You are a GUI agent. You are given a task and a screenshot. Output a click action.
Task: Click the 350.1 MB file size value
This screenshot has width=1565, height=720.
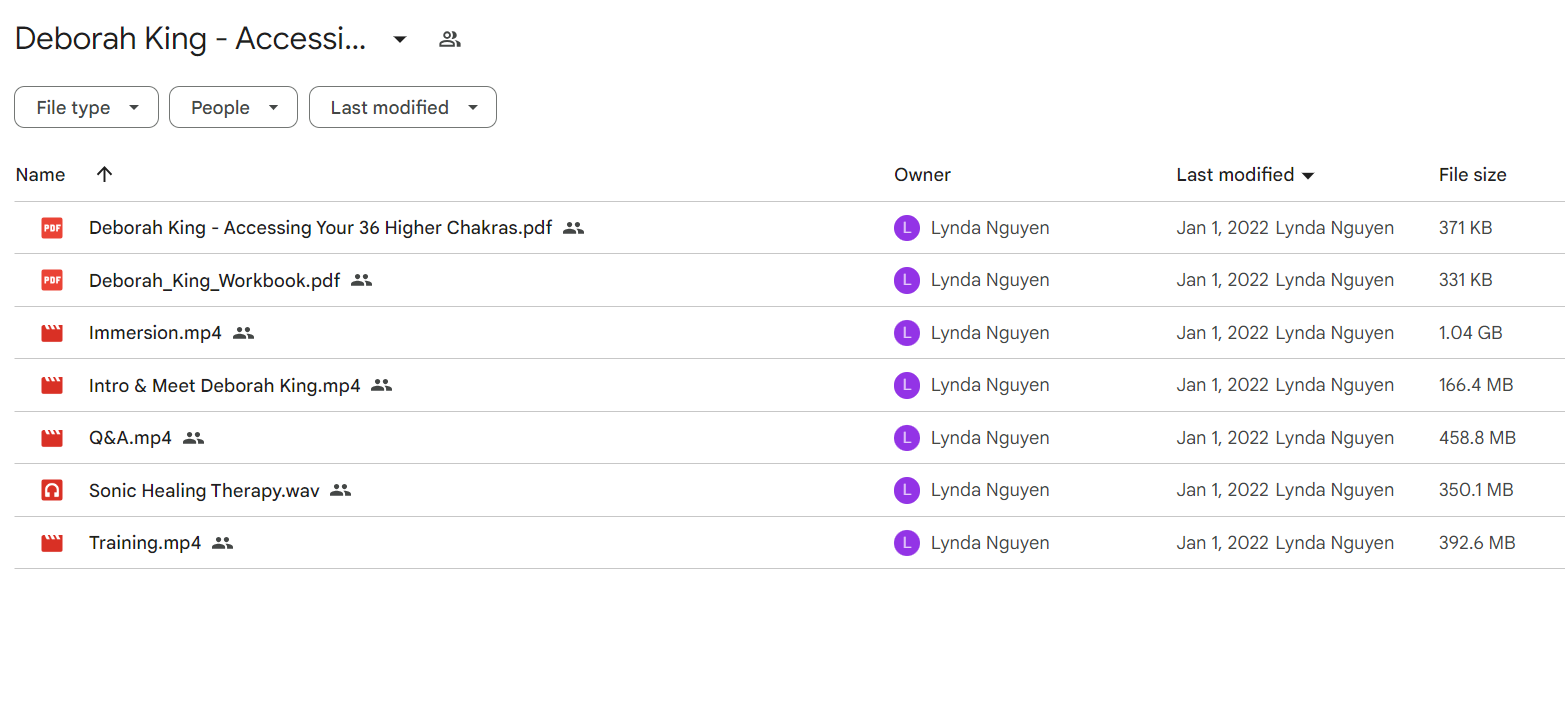[x=1476, y=490]
